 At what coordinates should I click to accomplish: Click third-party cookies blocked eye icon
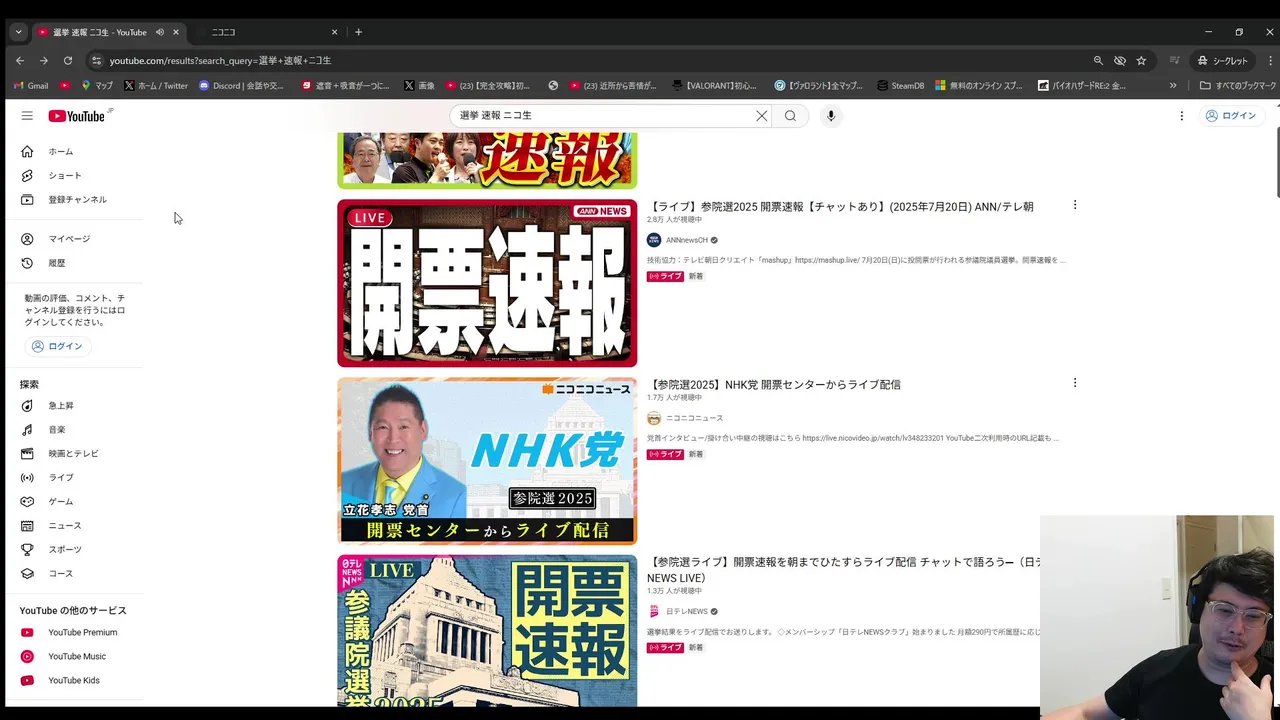[x=1120, y=61]
